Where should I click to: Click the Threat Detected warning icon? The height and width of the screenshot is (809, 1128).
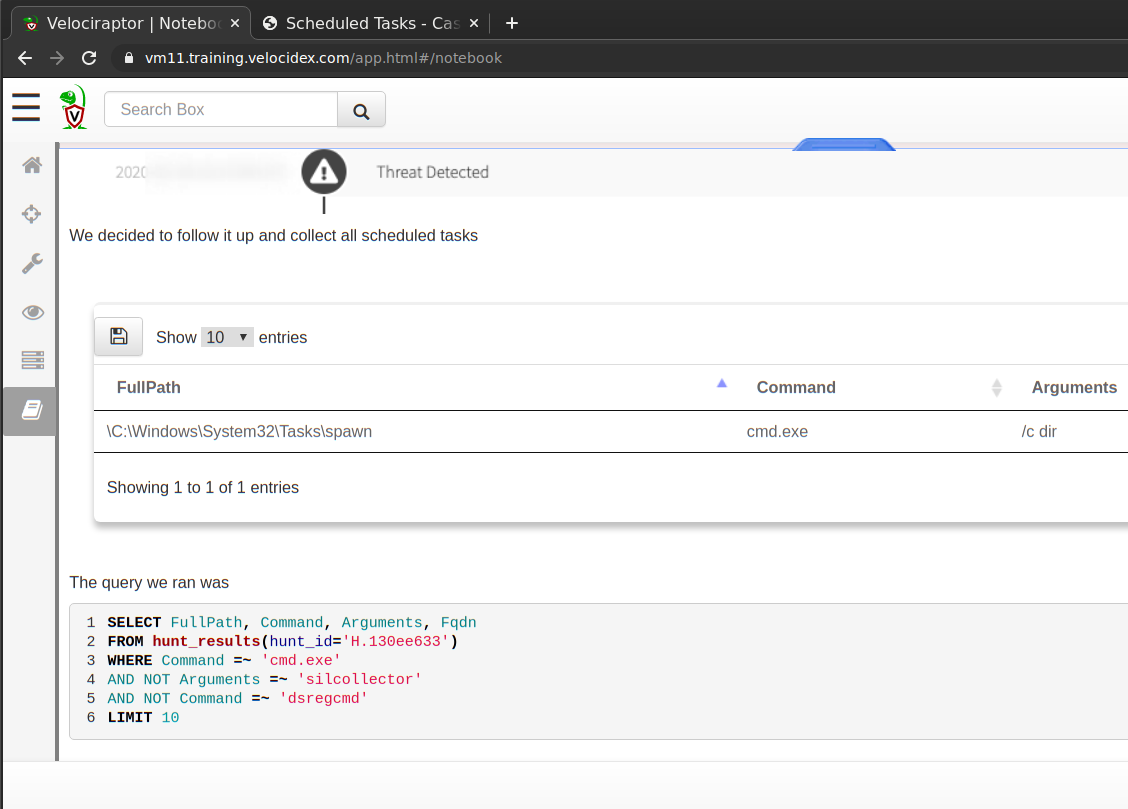323,172
